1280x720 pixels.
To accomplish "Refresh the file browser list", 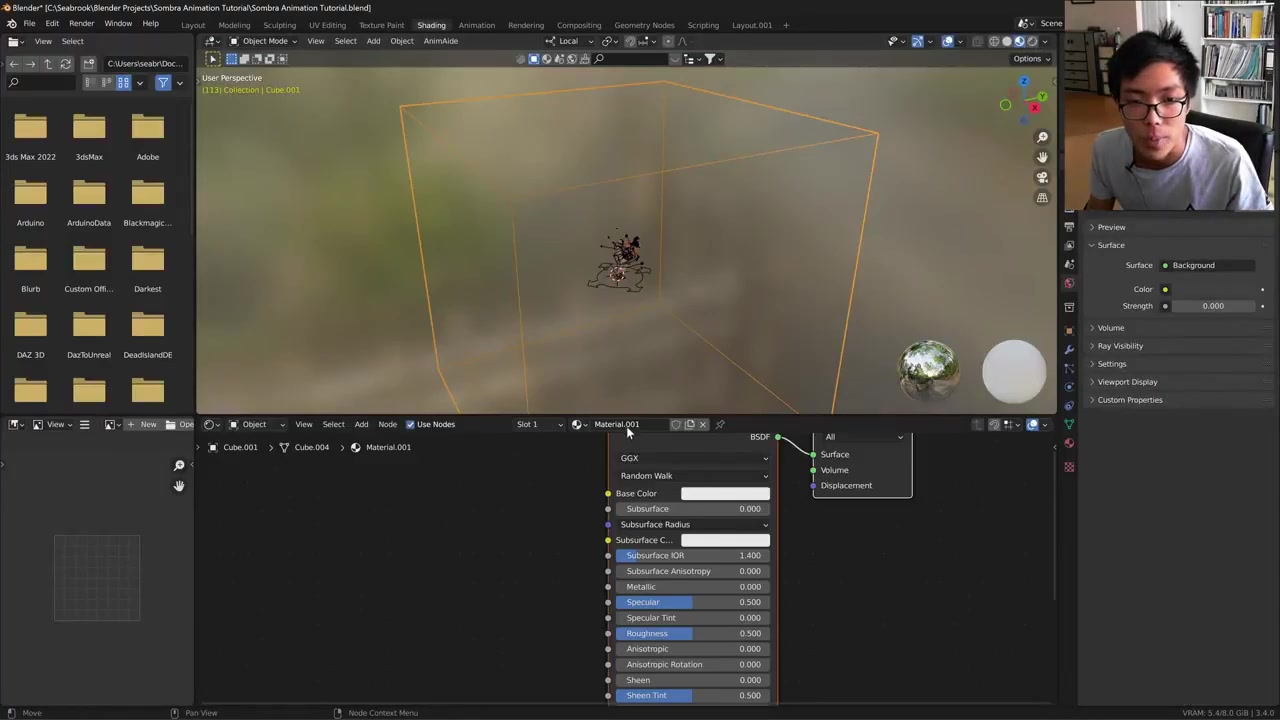I will (66, 64).
